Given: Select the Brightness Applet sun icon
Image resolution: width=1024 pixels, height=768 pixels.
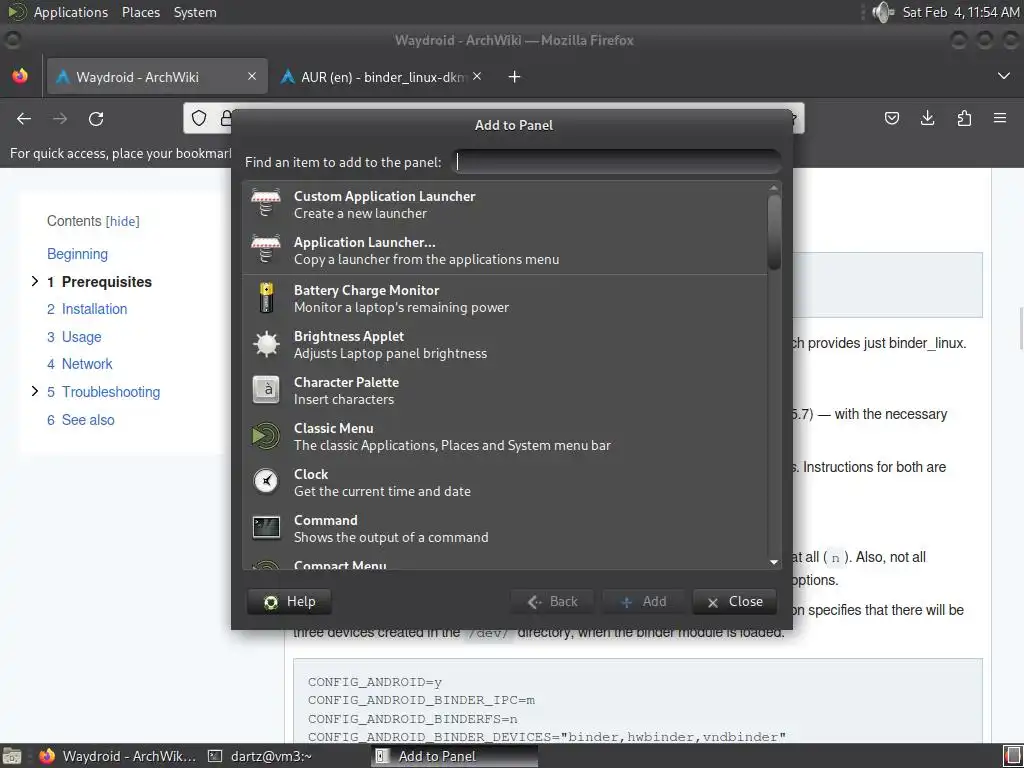Looking at the screenshot, I should click(x=266, y=344).
